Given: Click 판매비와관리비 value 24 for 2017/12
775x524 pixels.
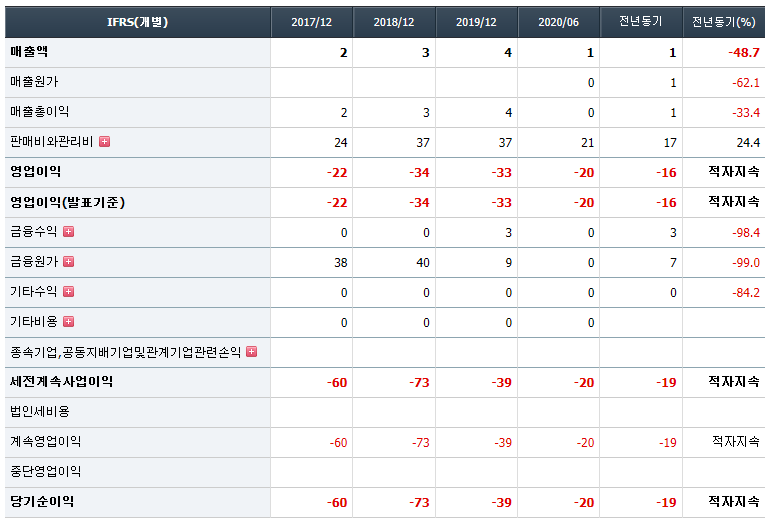Looking at the screenshot, I should pyautogui.click(x=341, y=143).
